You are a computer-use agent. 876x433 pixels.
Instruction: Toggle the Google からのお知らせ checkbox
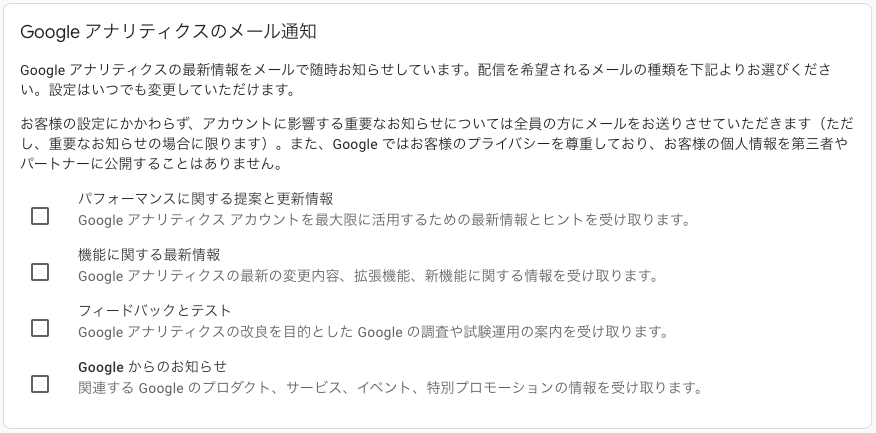click(40, 383)
